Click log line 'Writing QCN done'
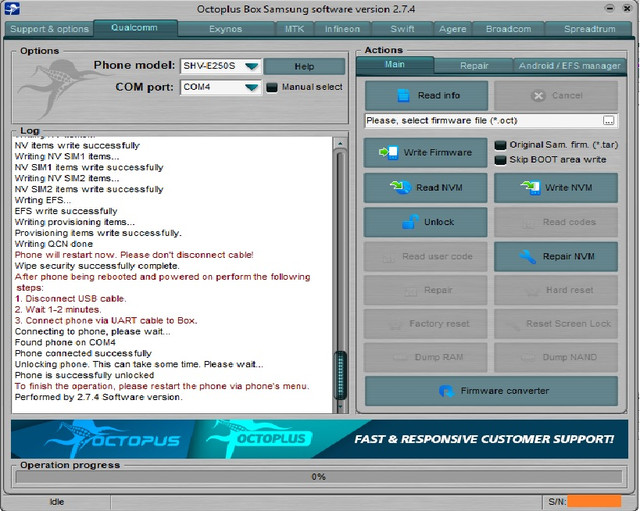 pyautogui.click(x=54, y=244)
